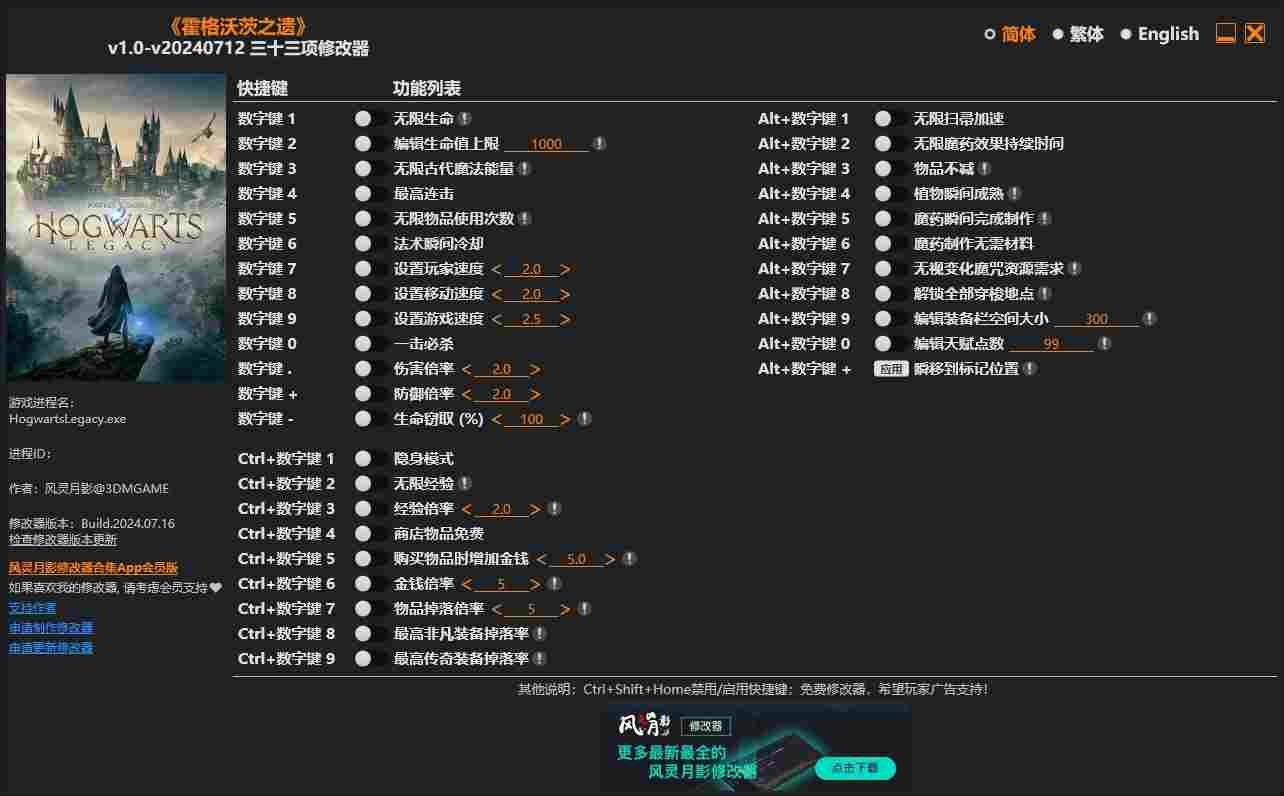The image size is (1284, 796).
Task: Click the Hogwarts Legacy cover image
Action: (x=116, y=227)
